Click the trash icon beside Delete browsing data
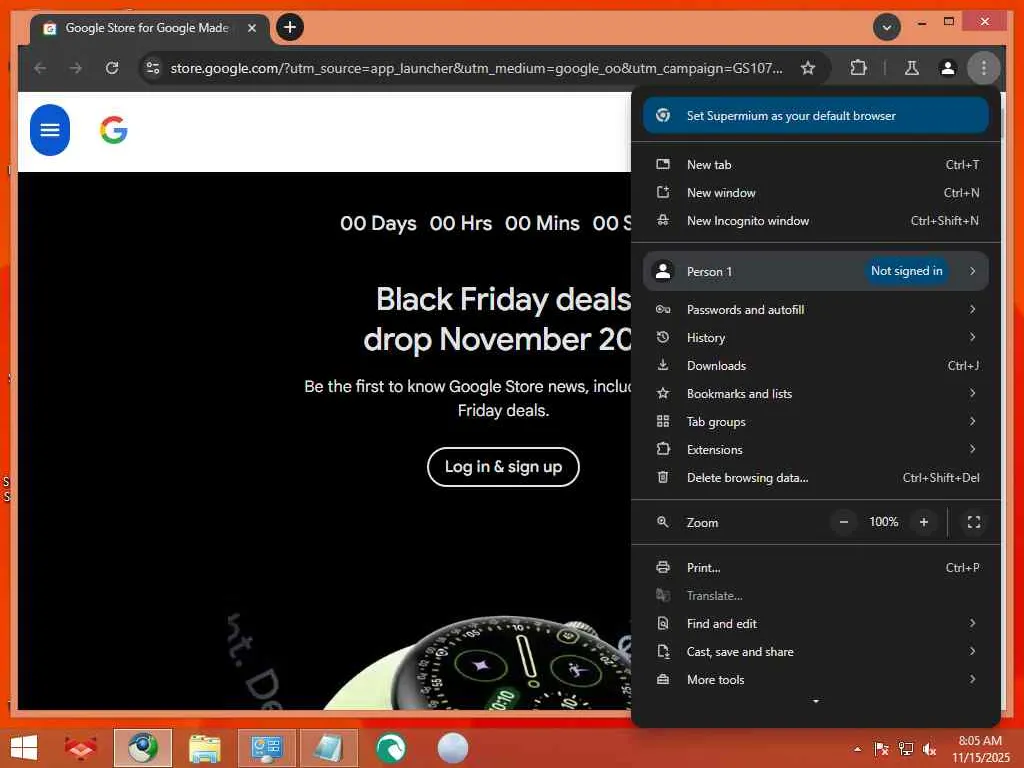Screen dimensions: 1024x768 coord(663,477)
